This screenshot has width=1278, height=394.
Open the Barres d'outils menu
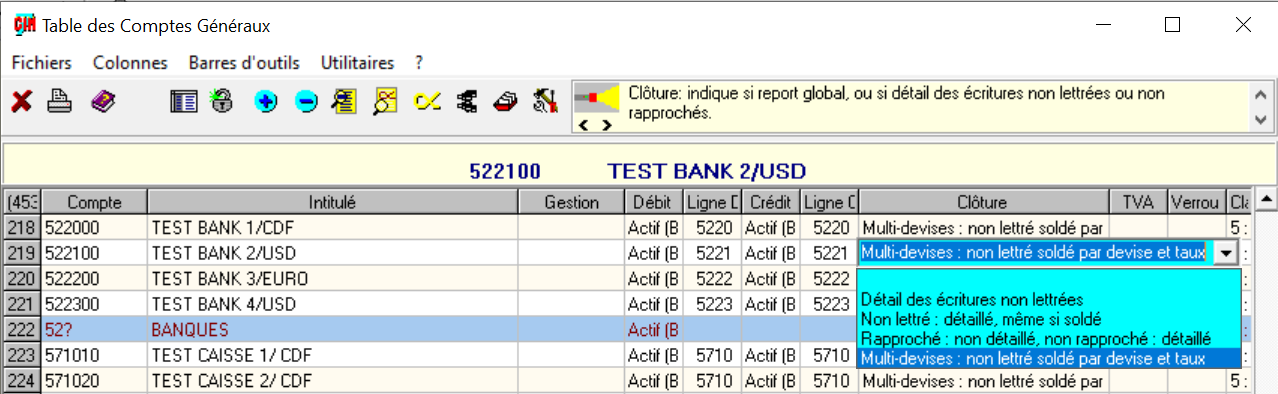click(x=244, y=62)
